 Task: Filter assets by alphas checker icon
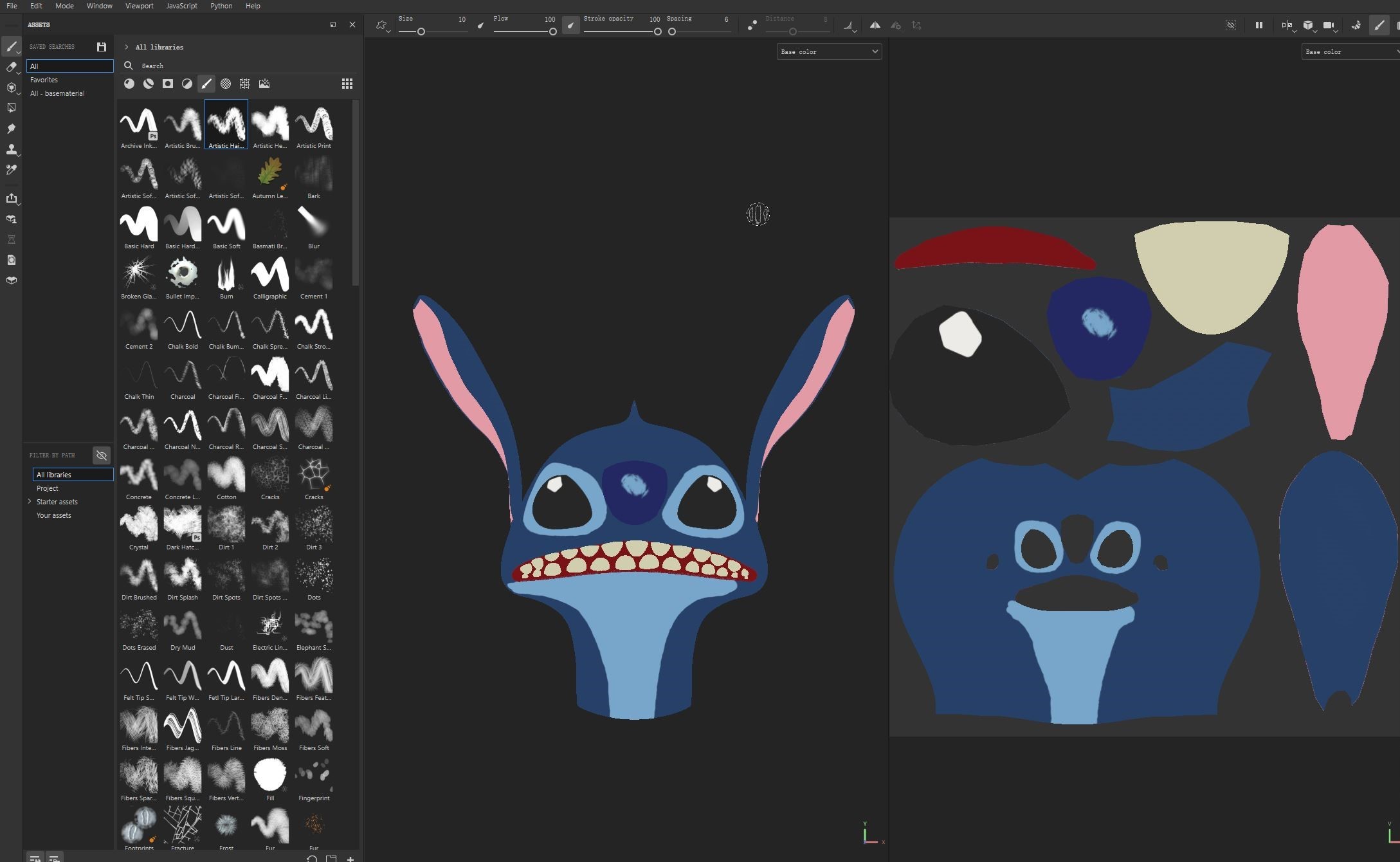(226, 84)
